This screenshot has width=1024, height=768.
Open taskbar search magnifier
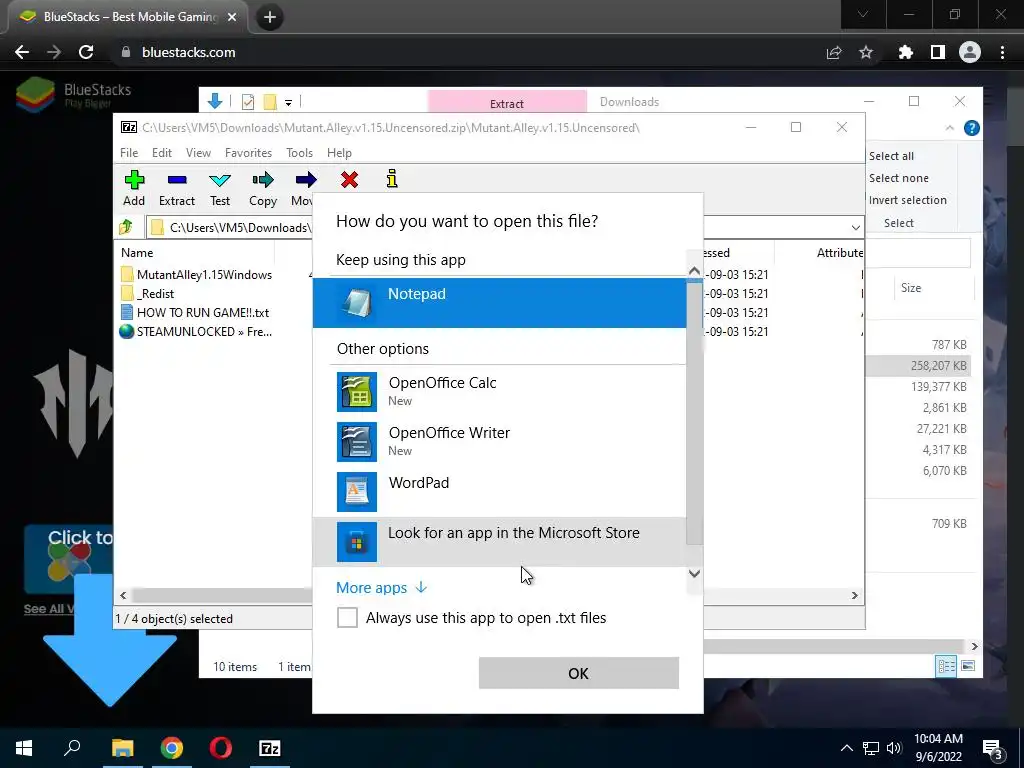pos(72,747)
